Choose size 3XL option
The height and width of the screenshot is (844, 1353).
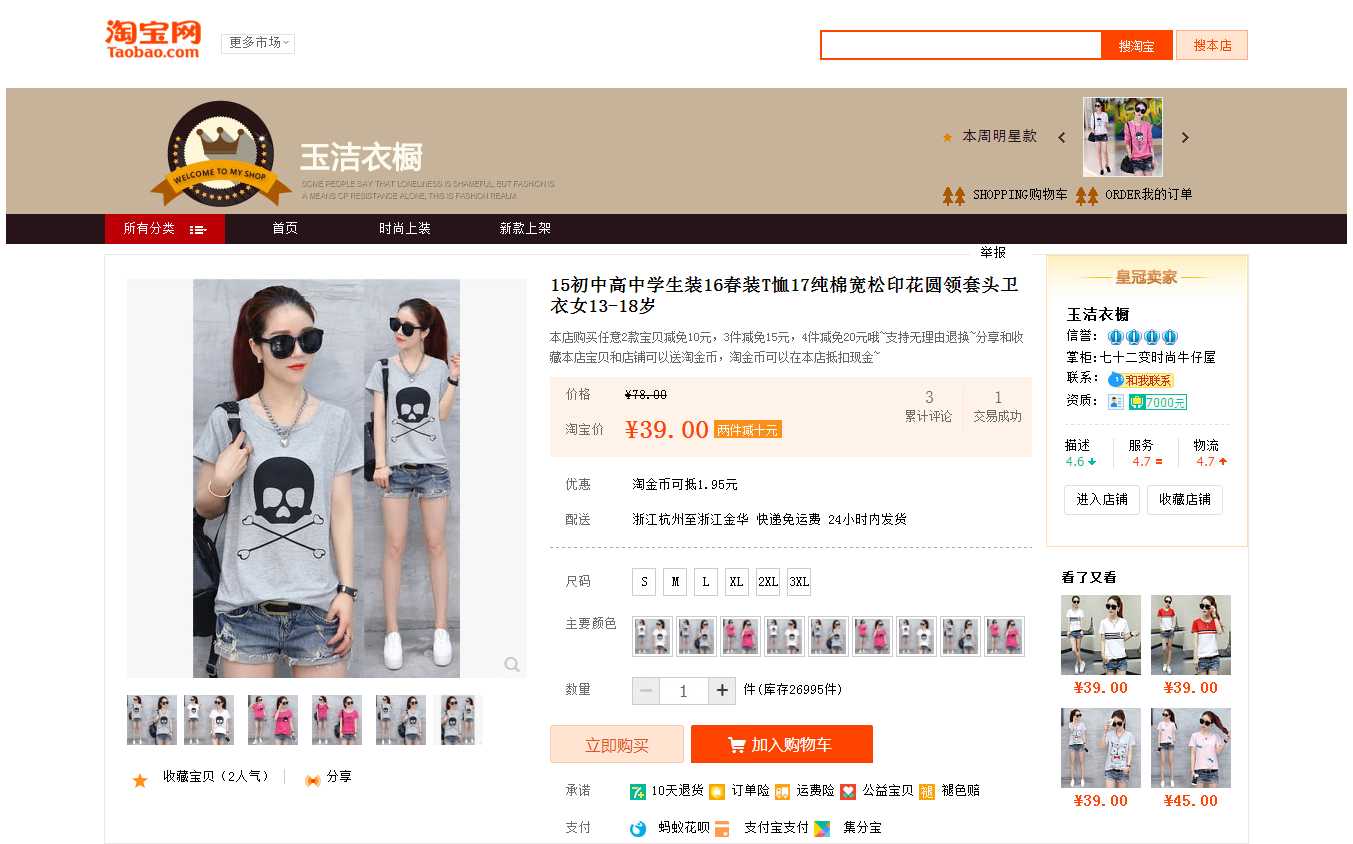798,582
